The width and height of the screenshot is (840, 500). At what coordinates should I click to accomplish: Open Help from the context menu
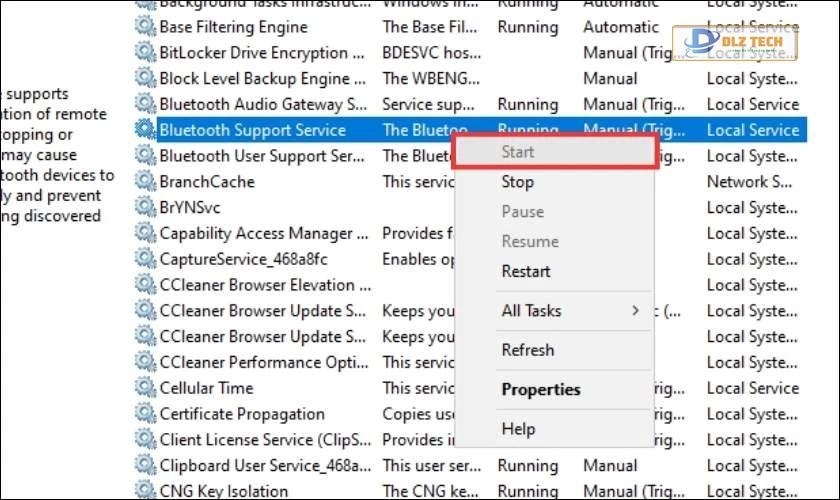[x=517, y=429]
